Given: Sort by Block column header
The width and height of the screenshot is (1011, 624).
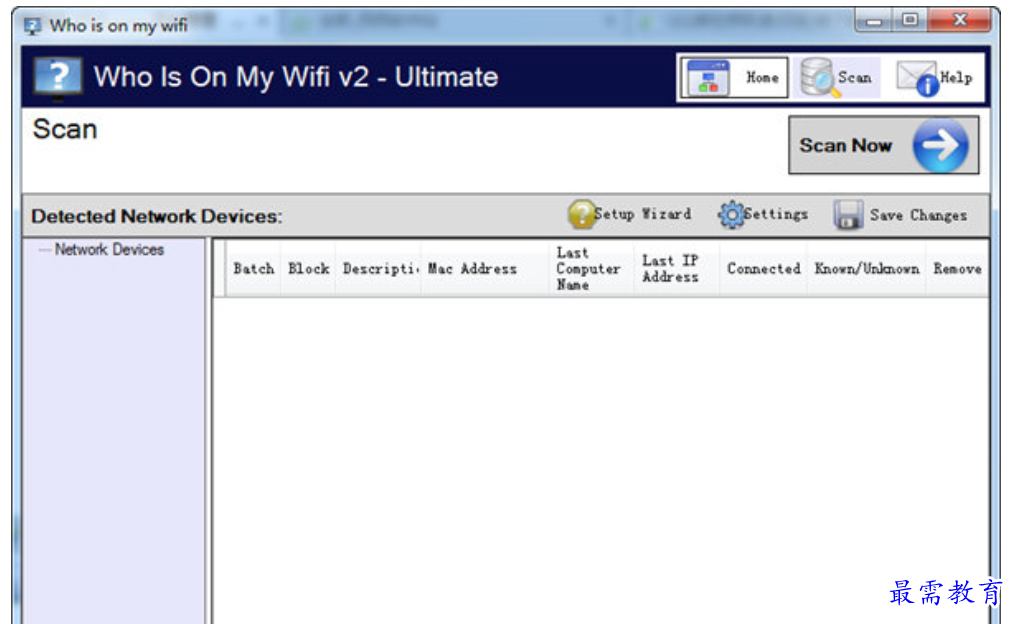Looking at the screenshot, I should (308, 269).
